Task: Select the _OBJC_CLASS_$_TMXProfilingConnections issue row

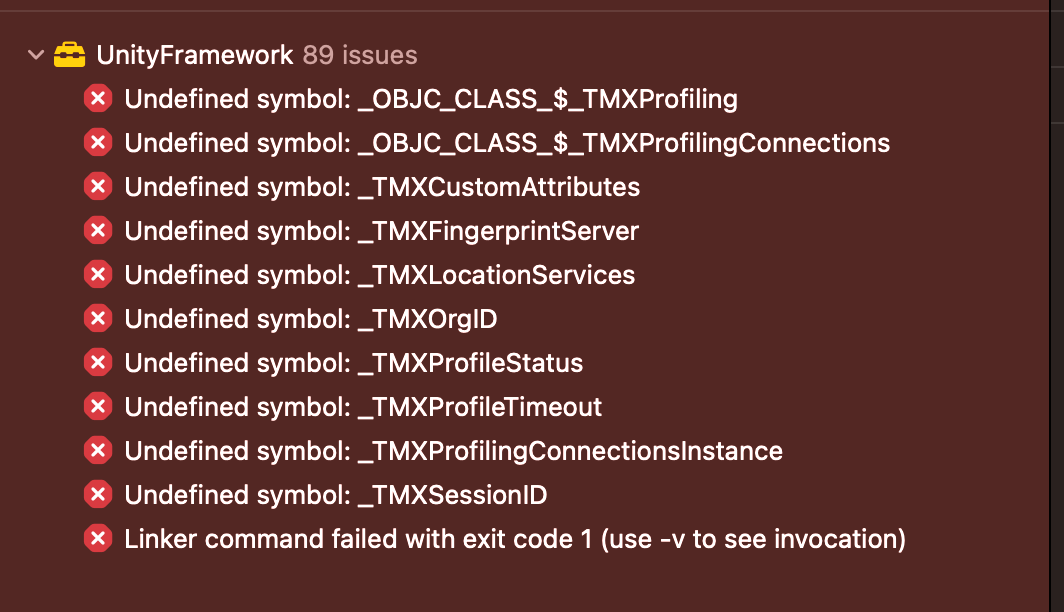Action: [507, 143]
